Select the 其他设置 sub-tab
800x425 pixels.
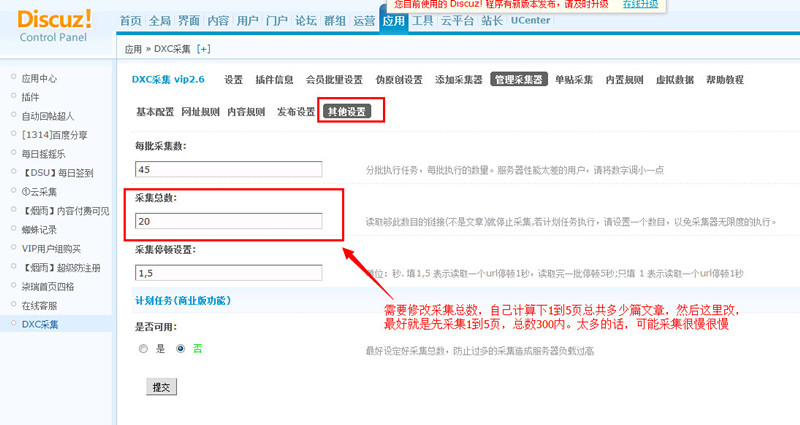click(347, 112)
